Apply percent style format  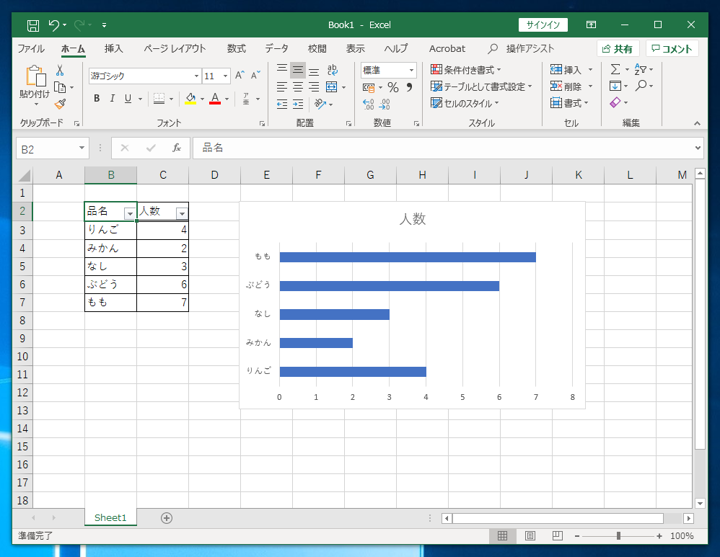(393, 87)
